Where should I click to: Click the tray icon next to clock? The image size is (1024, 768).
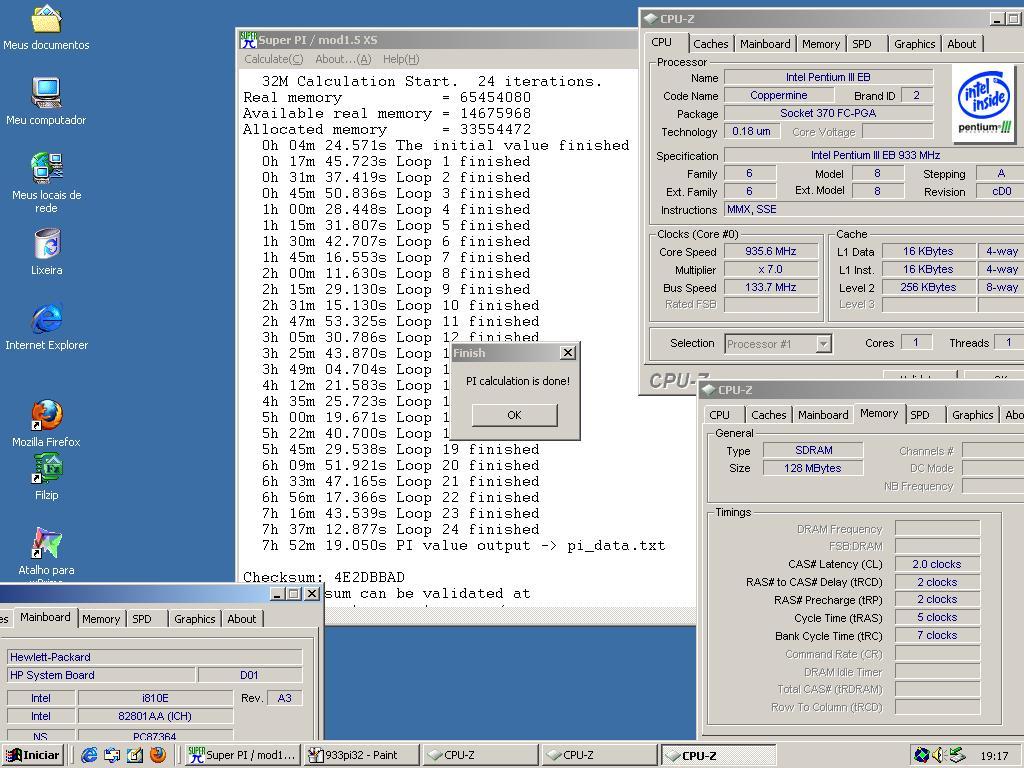tap(957, 755)
